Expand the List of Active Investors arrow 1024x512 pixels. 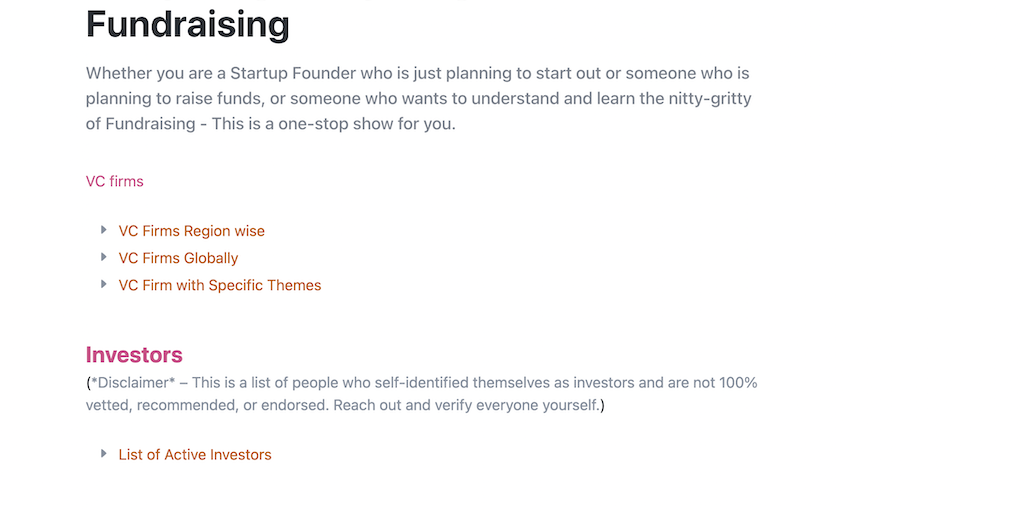click(x=103, y=453)
